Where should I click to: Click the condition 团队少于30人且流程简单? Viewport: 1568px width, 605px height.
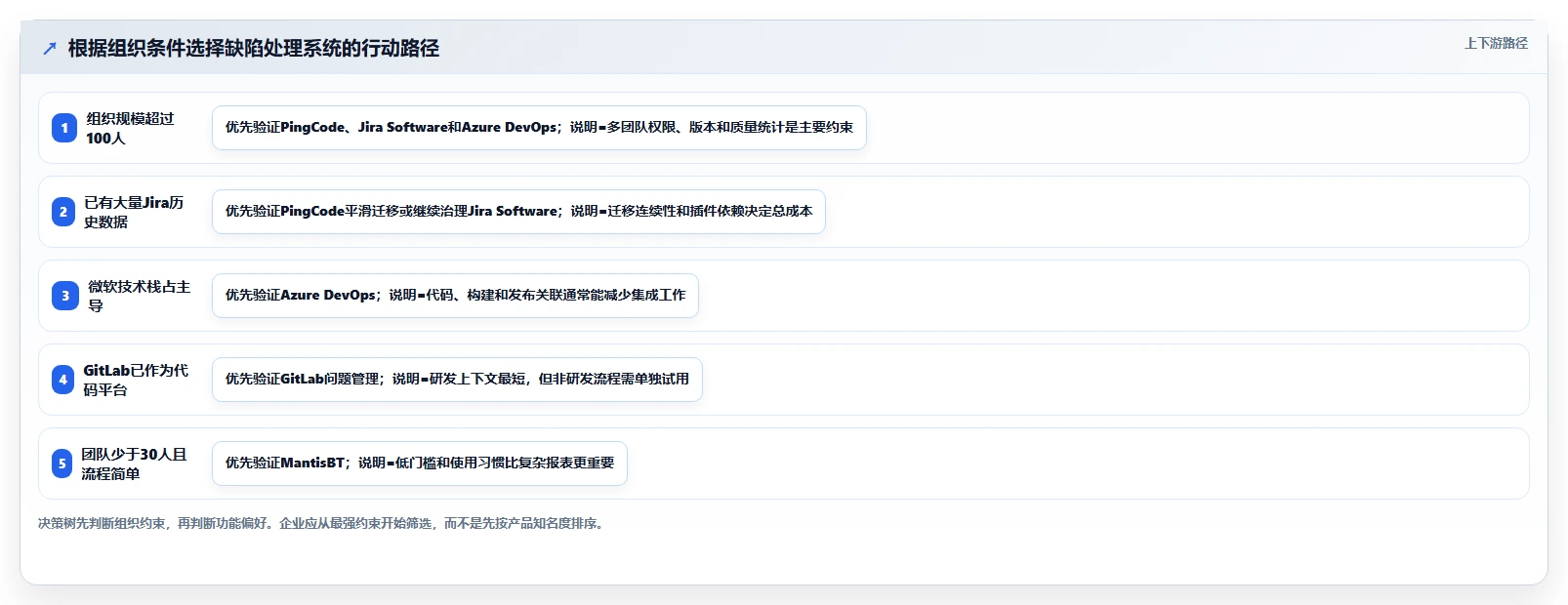(134, 464)
